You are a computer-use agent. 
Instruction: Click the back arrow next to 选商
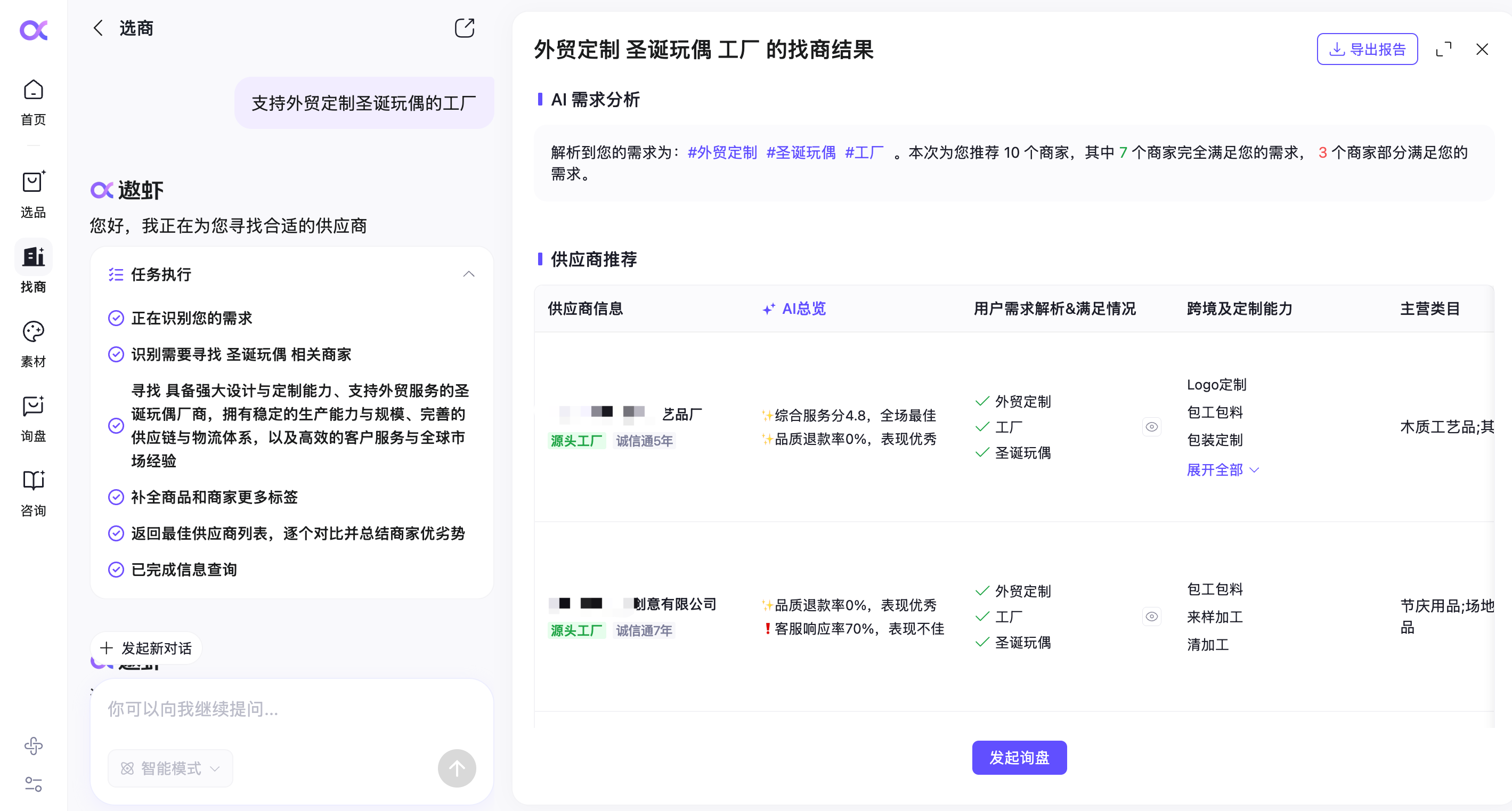pos(98,28)
